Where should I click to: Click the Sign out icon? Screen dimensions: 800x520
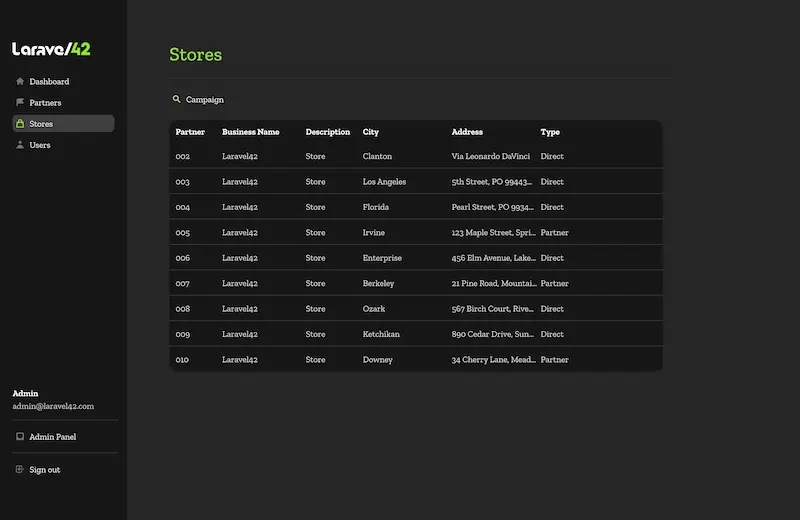click(20, 469)
